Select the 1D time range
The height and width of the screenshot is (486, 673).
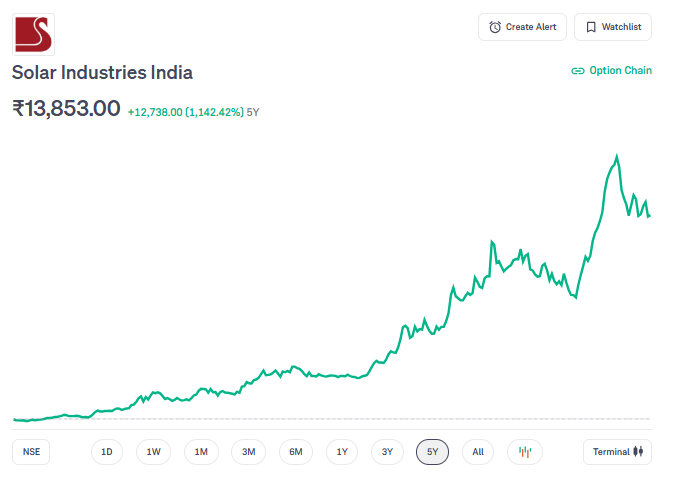tap(107, 452)
